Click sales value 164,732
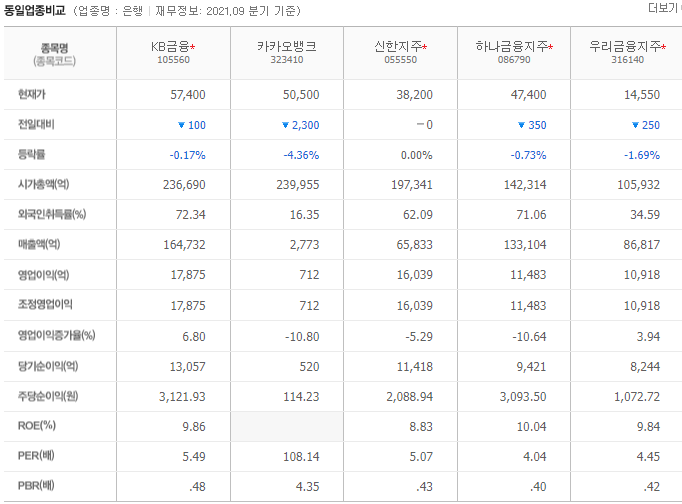The width and height of the screenshot is (682, 504). tap(184, 245)
